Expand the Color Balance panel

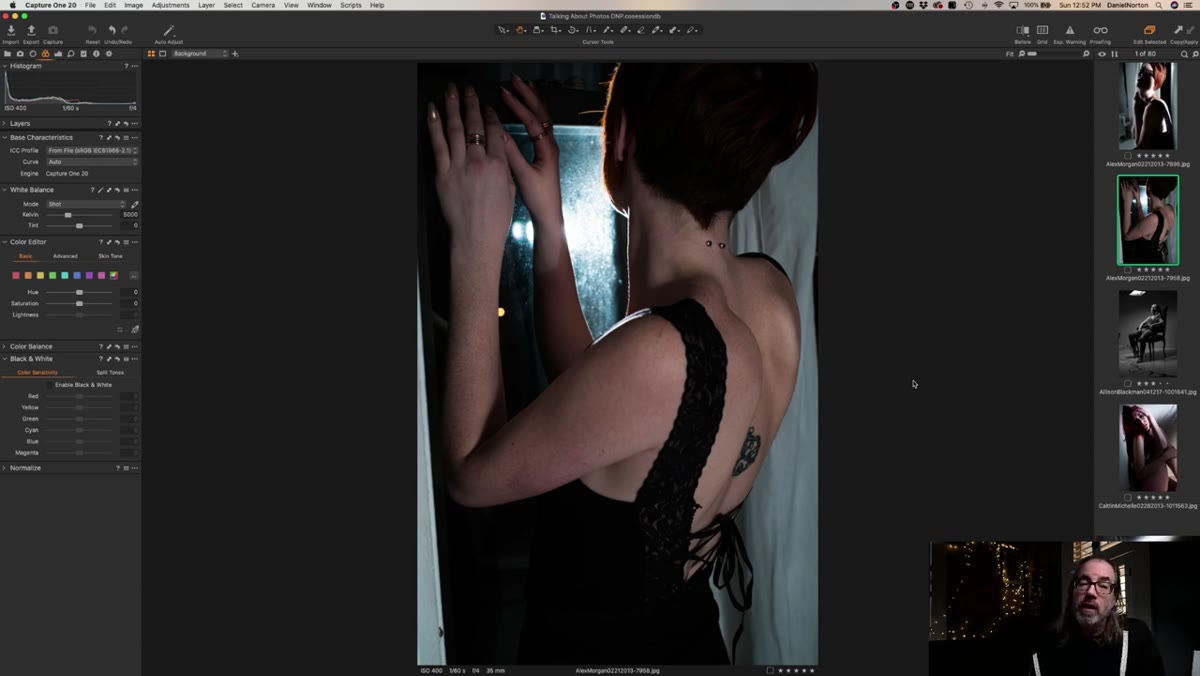[31, 346]
